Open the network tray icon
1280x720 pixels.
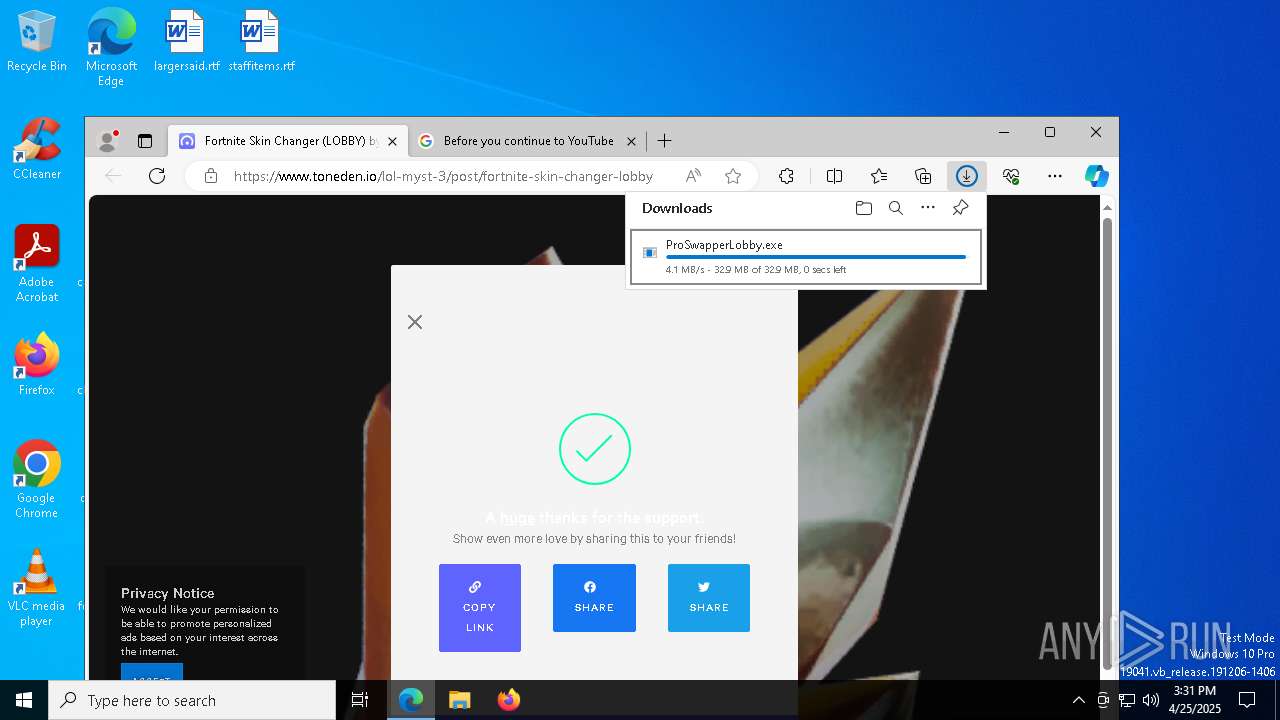[x=1127, y=700]
